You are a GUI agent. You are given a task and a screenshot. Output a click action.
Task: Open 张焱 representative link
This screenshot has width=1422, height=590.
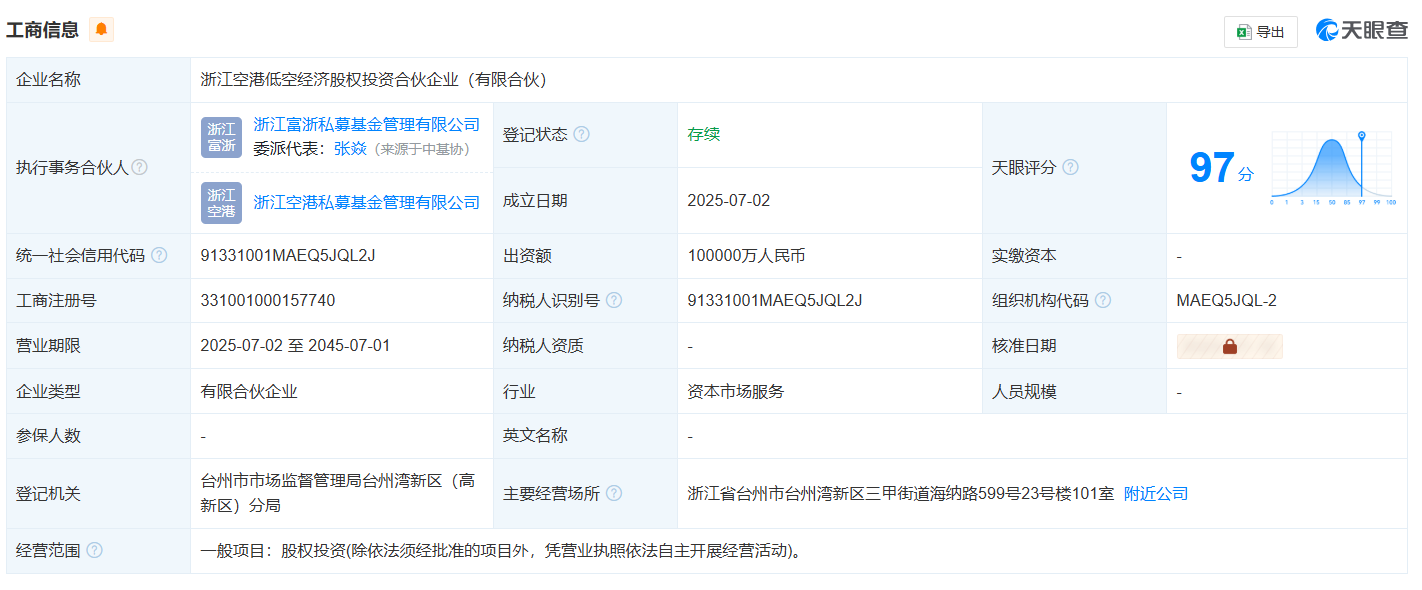pyautogui.click(x=350, y=149)
